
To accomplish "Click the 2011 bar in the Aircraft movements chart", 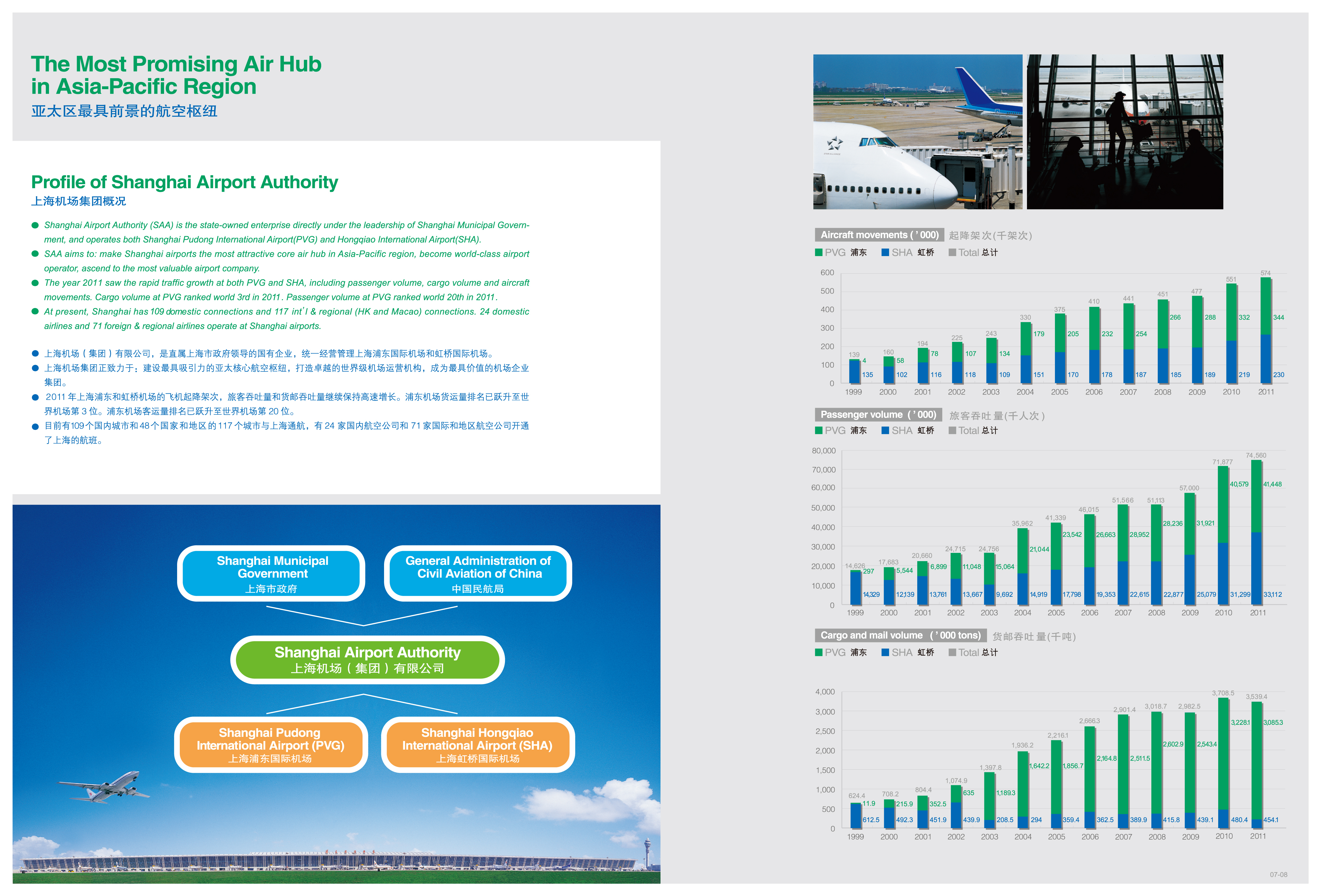I will click(x=1266, y=330).
